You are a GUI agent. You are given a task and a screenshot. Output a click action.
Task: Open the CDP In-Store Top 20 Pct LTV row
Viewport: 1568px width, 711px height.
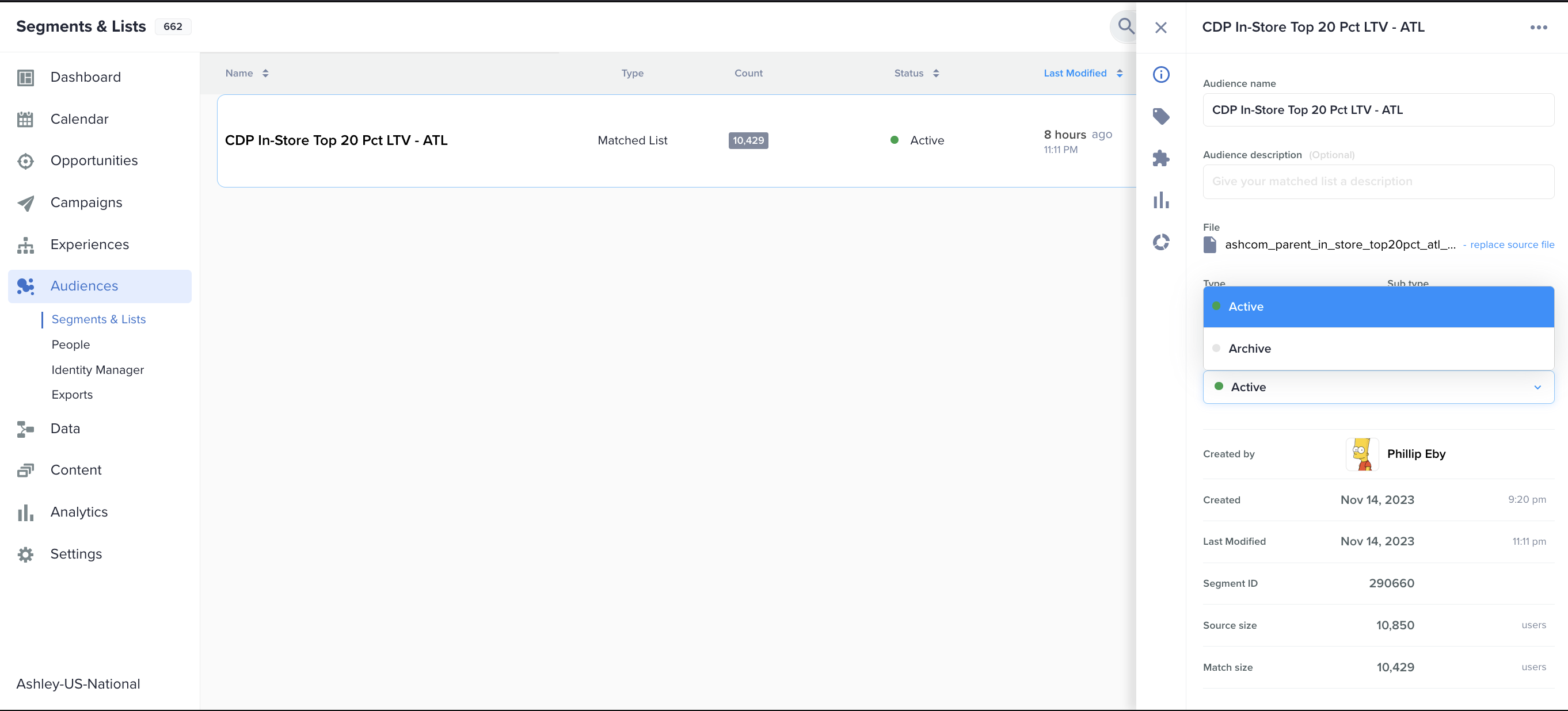pyautogui.click(x=336, y=140)
